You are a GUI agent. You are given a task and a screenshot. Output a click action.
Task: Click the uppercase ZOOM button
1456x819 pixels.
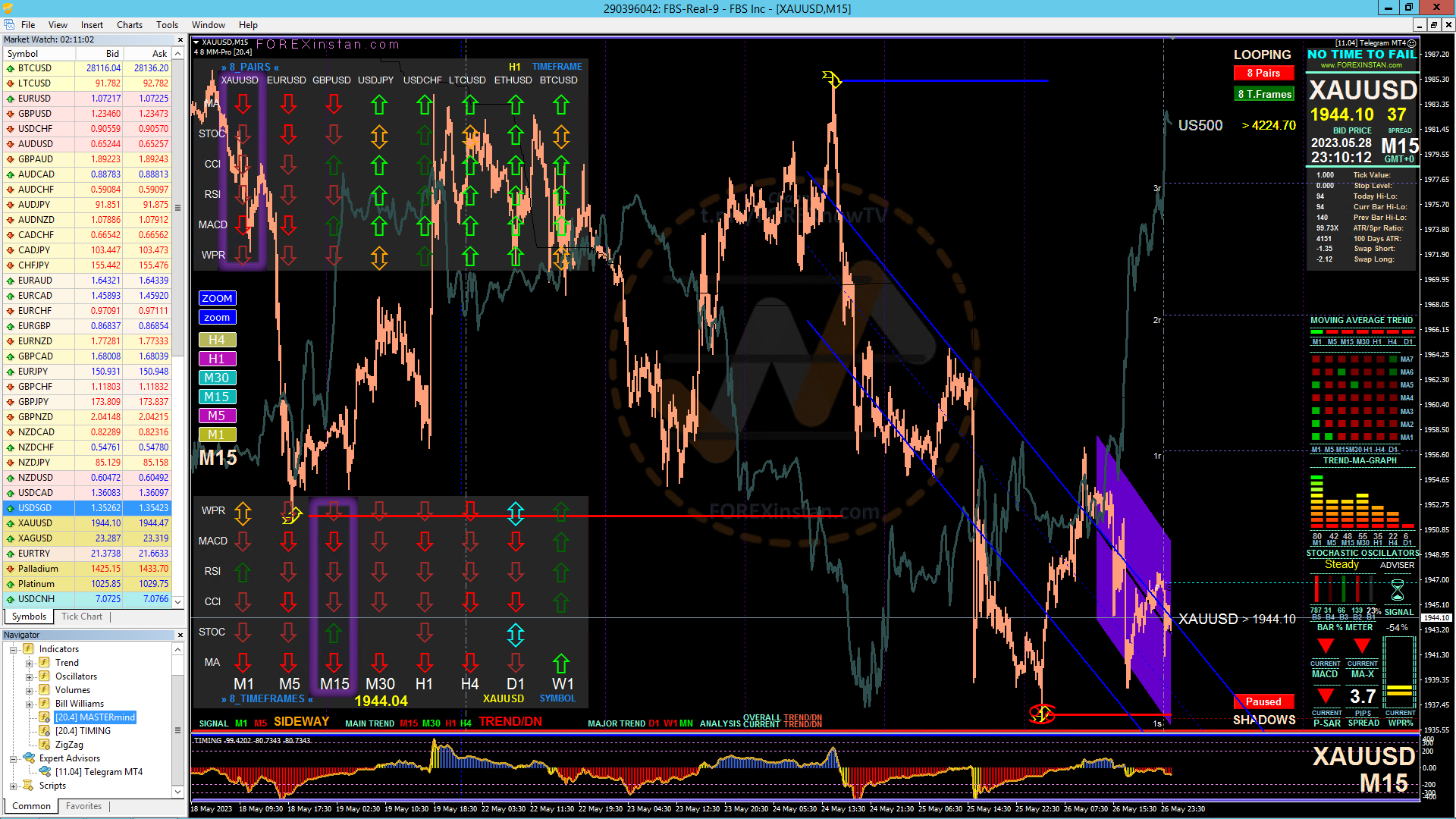click(x=217, y=298)
